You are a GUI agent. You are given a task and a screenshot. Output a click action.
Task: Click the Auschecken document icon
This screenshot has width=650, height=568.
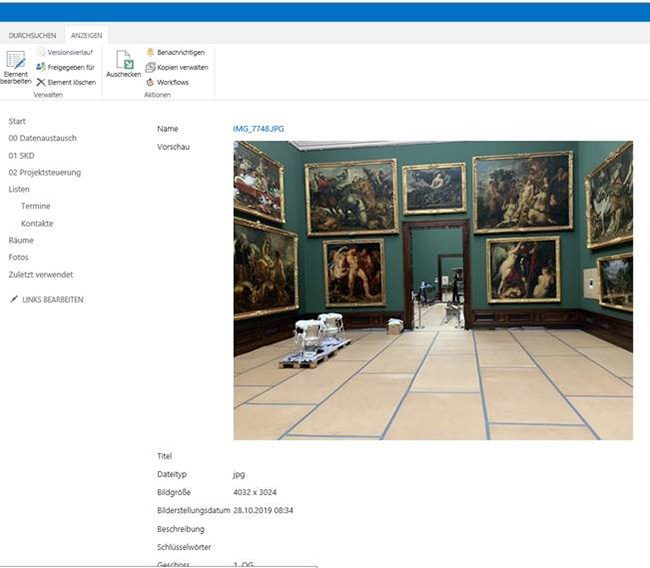point(124,60)
